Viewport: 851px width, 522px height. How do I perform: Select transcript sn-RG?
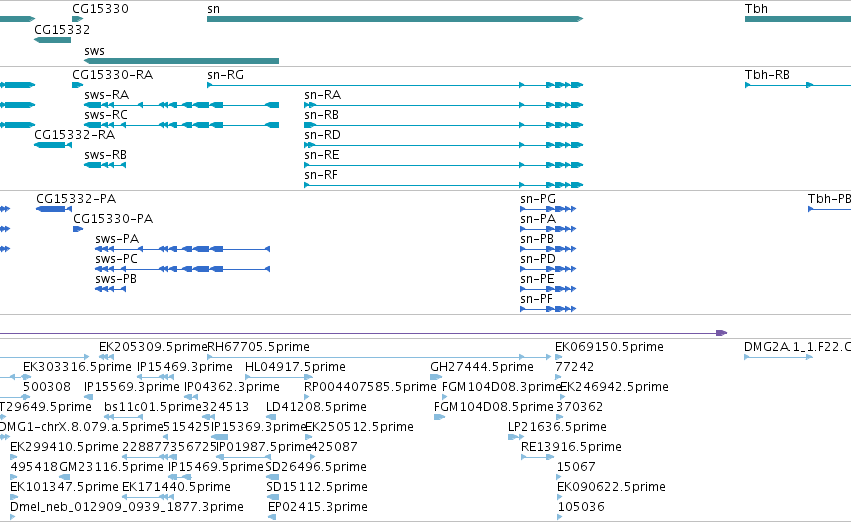[x=395, y=85]
